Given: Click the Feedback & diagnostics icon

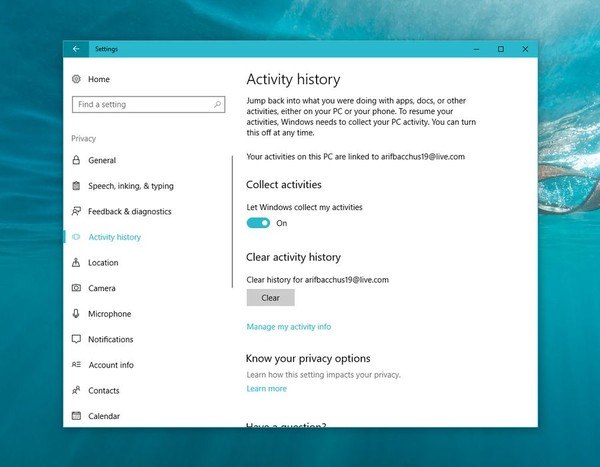Looking at the screenshot, I should point(76,212).
